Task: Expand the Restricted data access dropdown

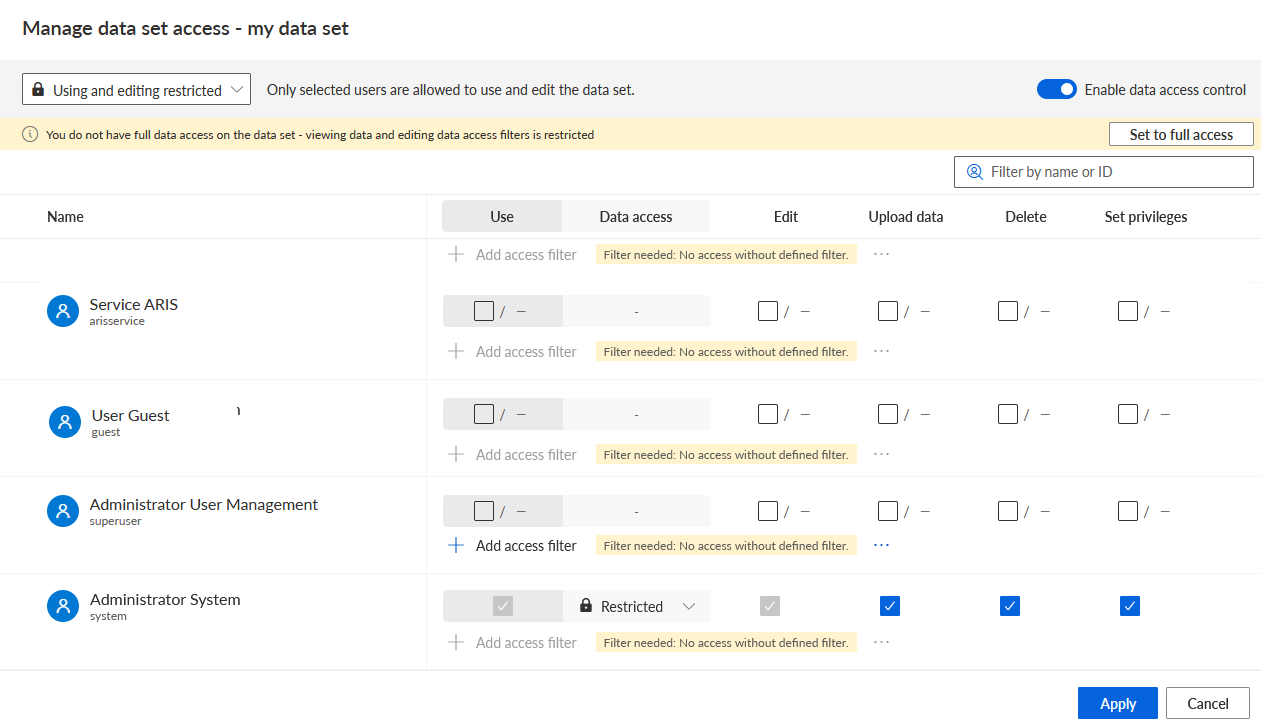Action: pos(636,606)
